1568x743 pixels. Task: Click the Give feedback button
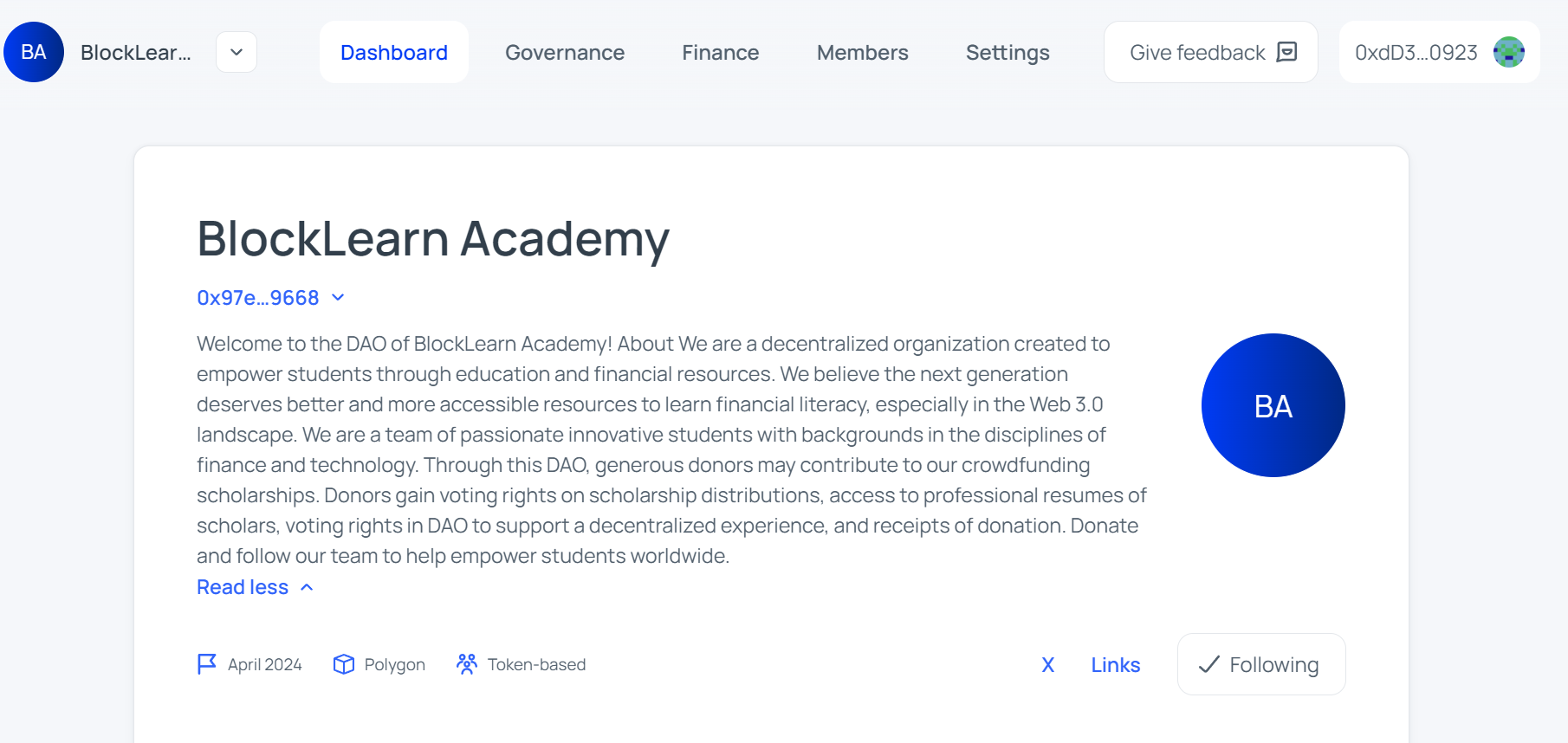coord(1211,52)
